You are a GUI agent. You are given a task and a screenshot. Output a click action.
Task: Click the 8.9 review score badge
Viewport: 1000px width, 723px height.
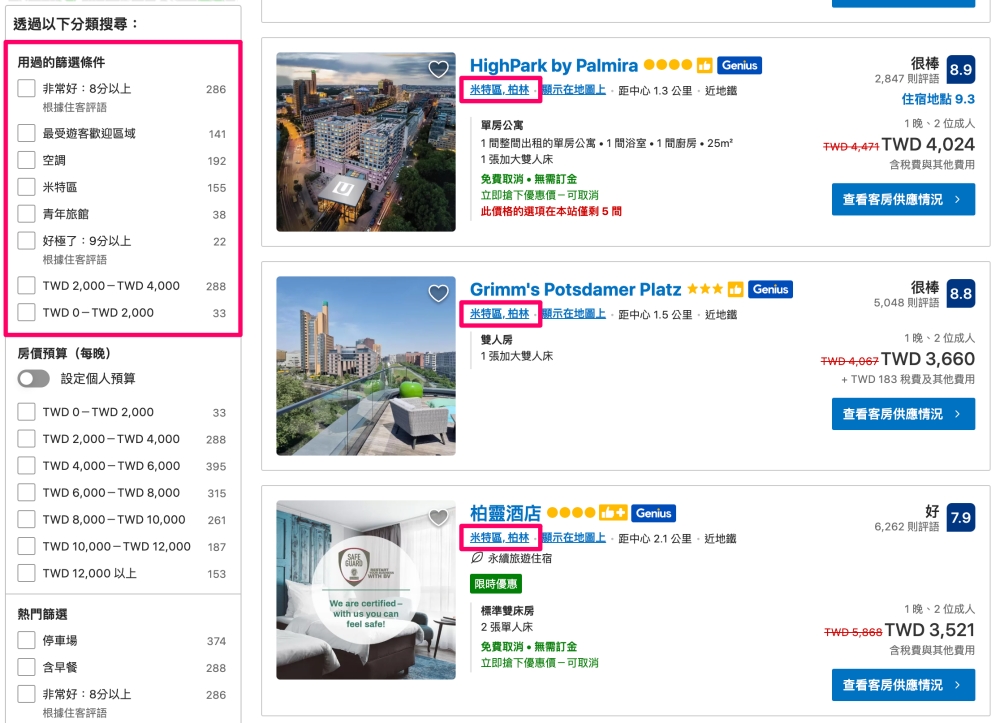(x=960, y=69)
